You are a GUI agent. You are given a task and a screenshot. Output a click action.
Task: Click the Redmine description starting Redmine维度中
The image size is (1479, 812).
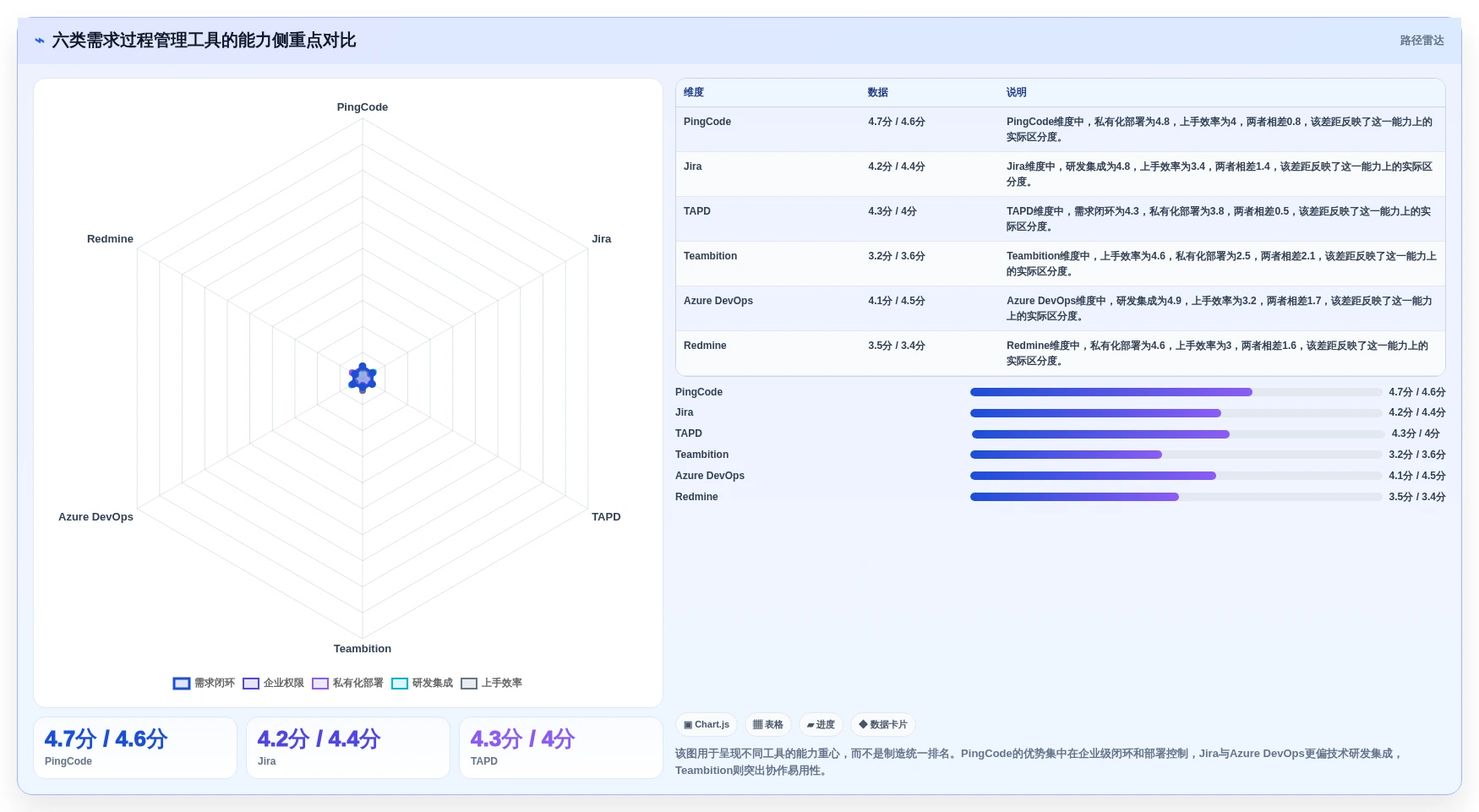click(x=1218, y=353)
